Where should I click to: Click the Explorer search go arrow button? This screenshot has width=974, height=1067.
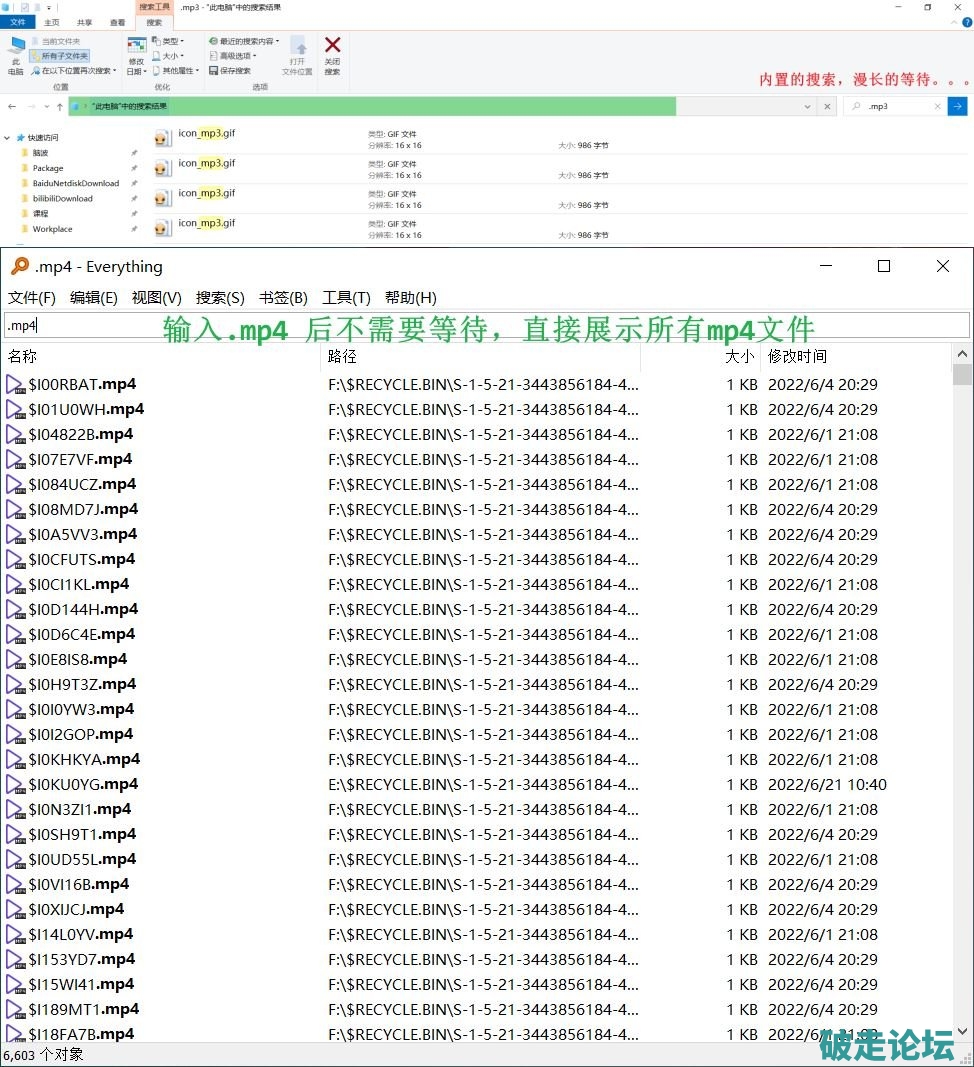pos(957,106)
